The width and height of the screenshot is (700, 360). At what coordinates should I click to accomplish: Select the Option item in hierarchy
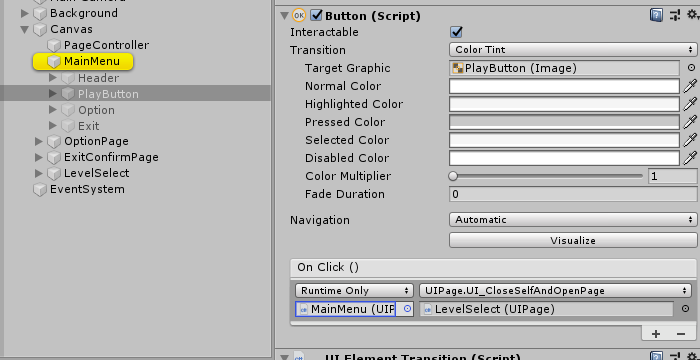click(x=96, y=110)
